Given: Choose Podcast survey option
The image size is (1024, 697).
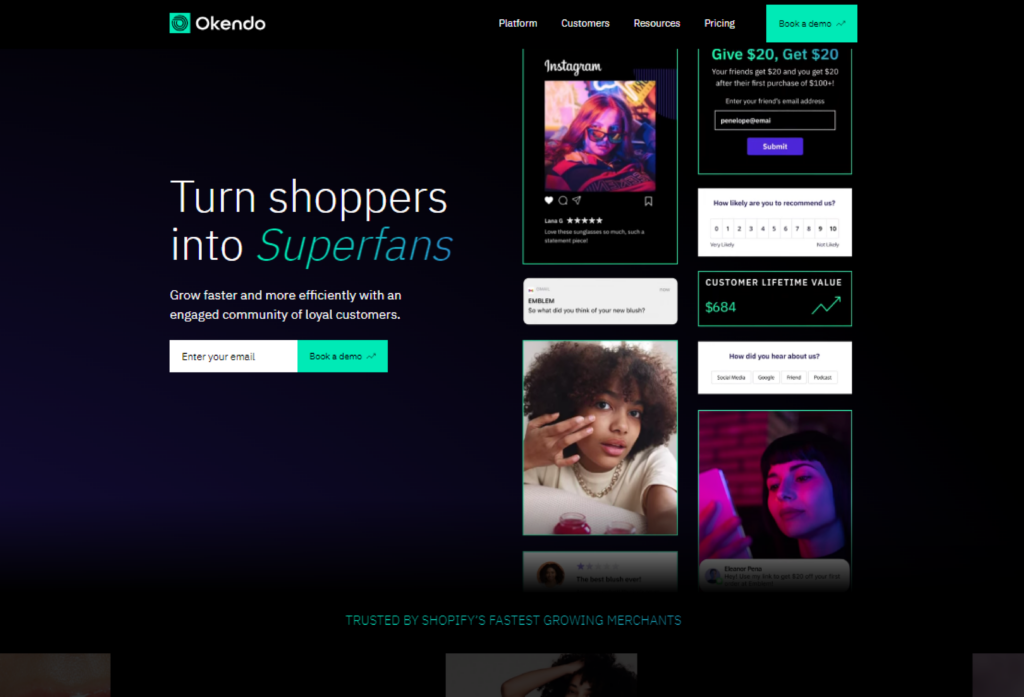Looking at the screenshot, I should (x=823, y=378).
